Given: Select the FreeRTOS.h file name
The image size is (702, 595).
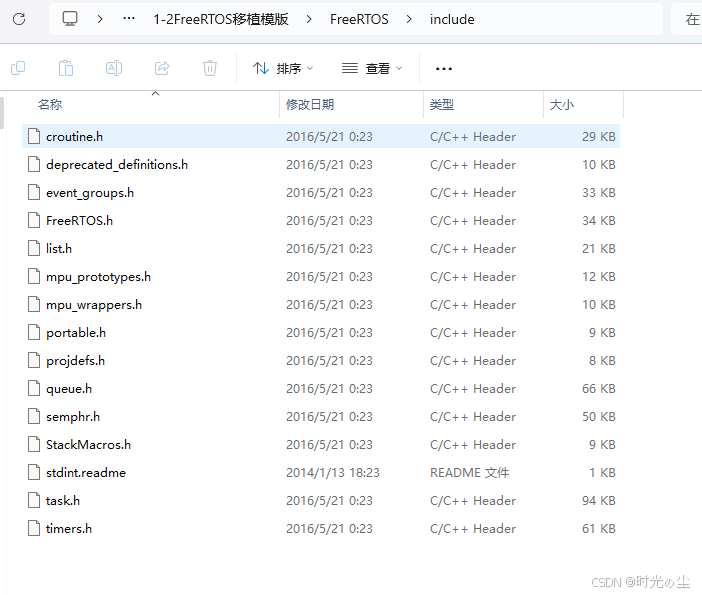Looking at the screenshot, I should pos(79,221).
